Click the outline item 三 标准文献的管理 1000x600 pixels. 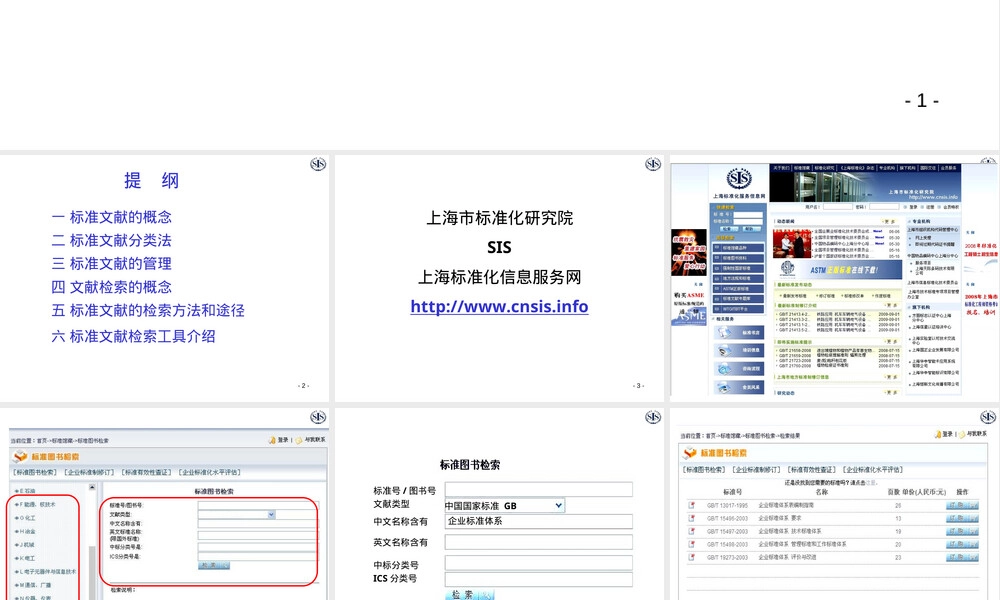112,263
